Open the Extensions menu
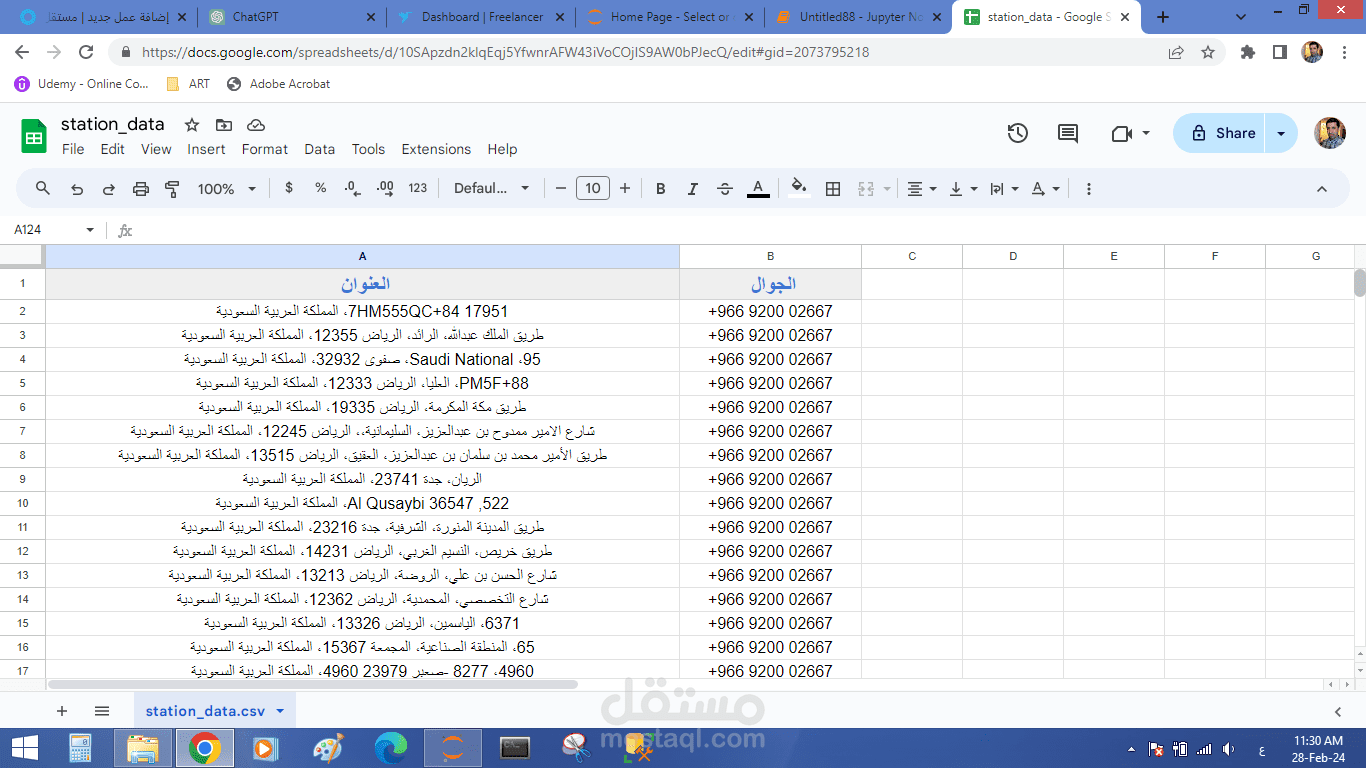The width and height of the screenshot is (1366, 768). click(436, 149)
